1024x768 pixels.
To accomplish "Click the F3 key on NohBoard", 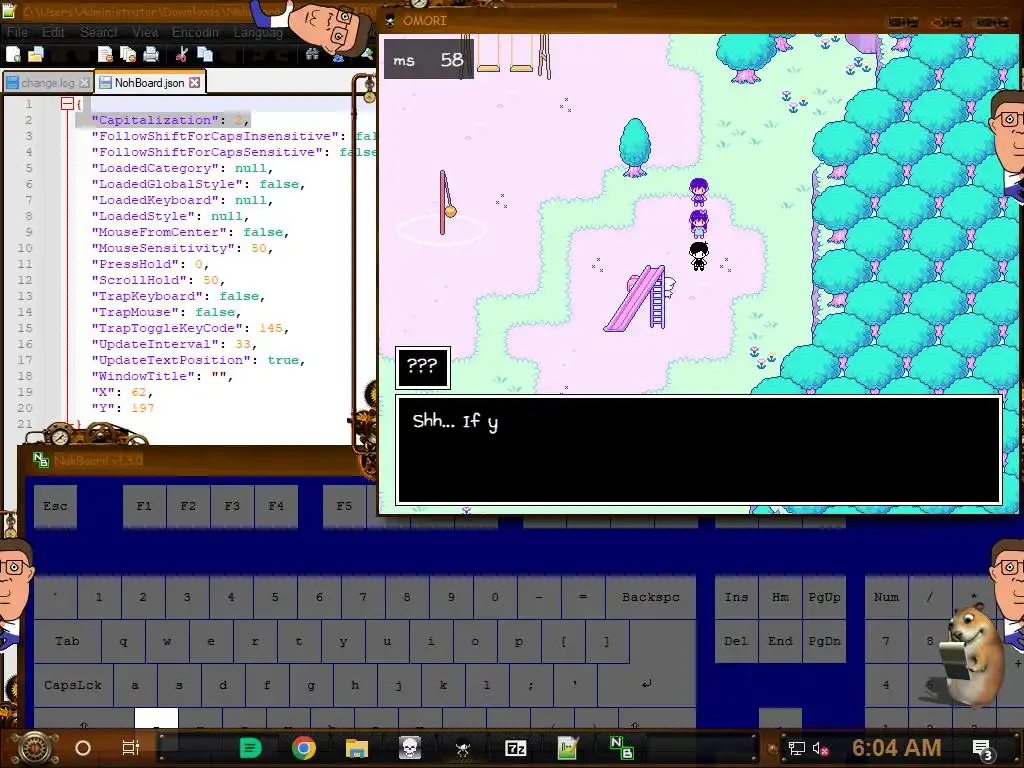I will point(232,506).
